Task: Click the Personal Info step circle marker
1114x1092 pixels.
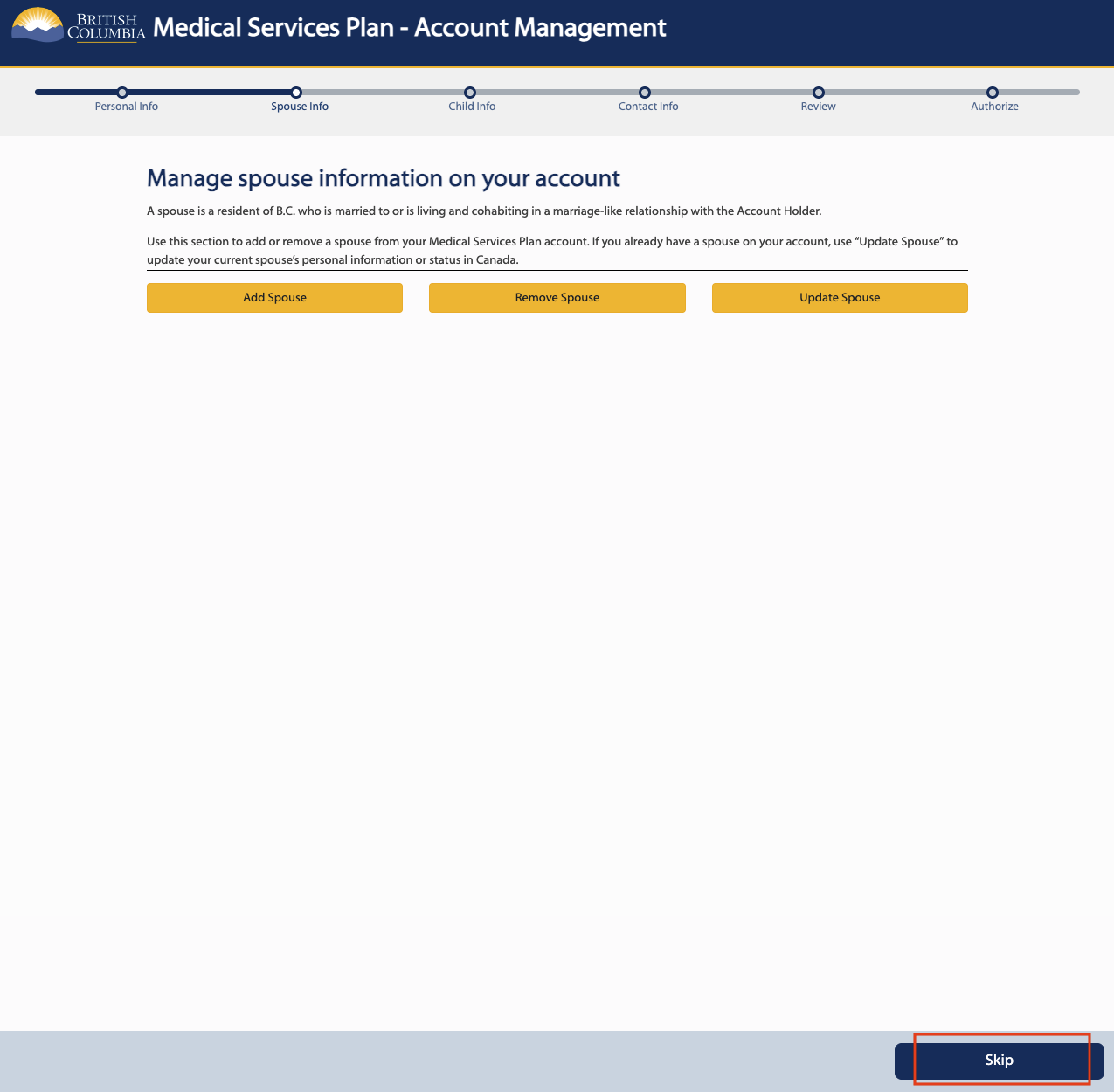Action: [122, 93]
